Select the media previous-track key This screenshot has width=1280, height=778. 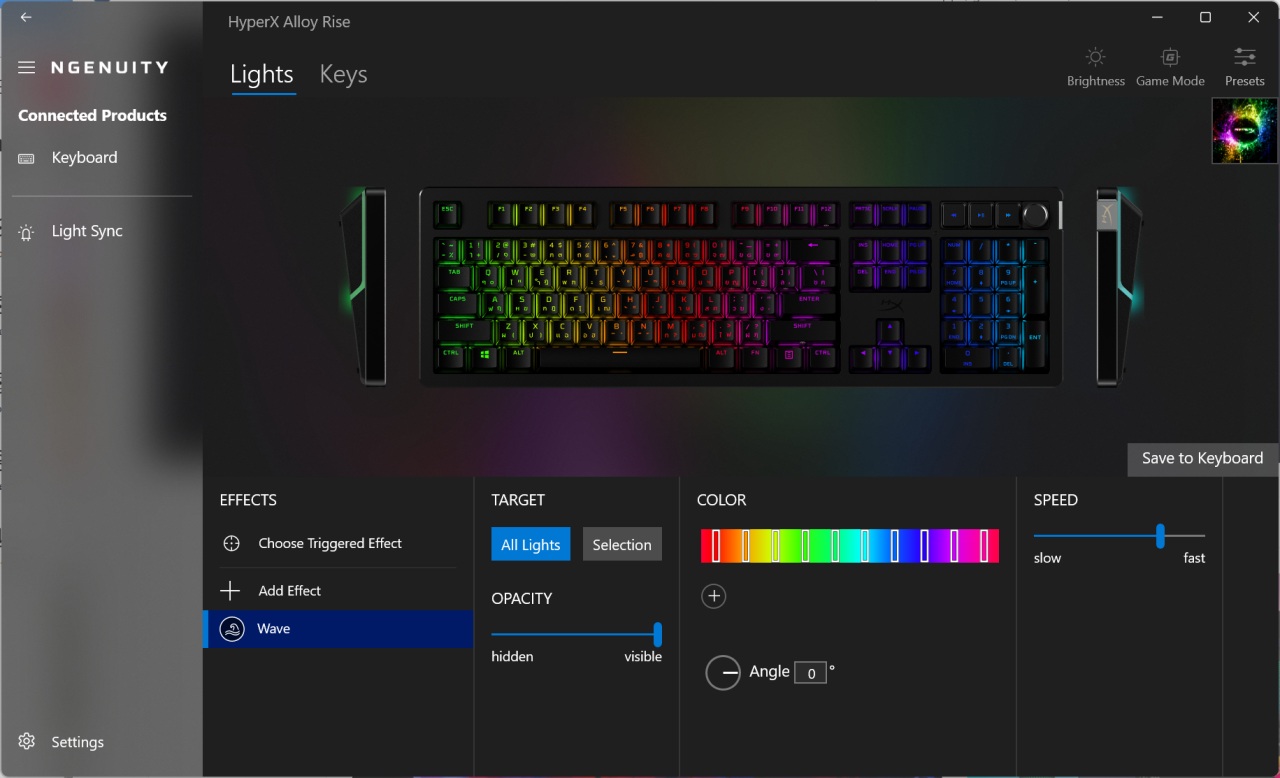(x=954, y=214)
